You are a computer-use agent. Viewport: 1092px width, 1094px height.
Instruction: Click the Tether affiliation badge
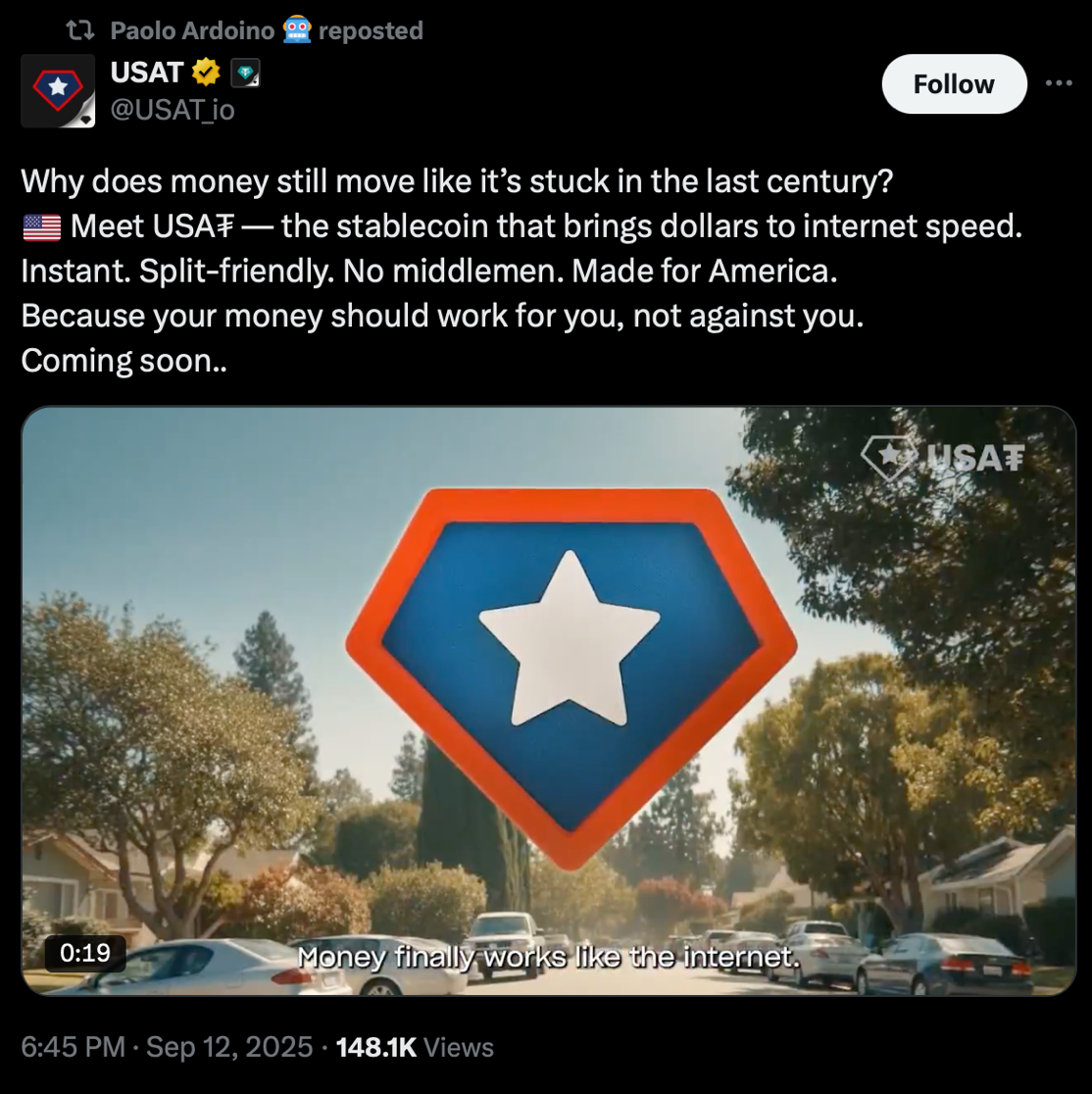[245, 73]
